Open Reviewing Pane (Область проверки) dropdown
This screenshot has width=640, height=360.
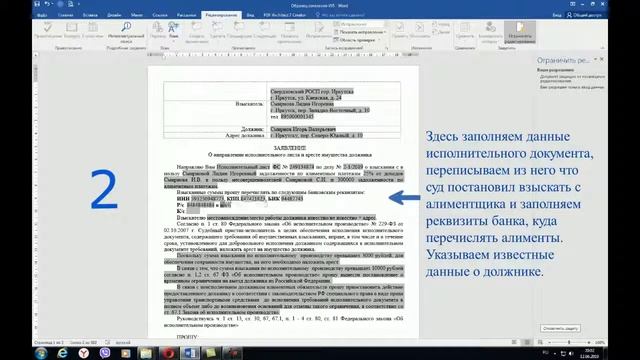pyautogui.click(x=357, y=40)
